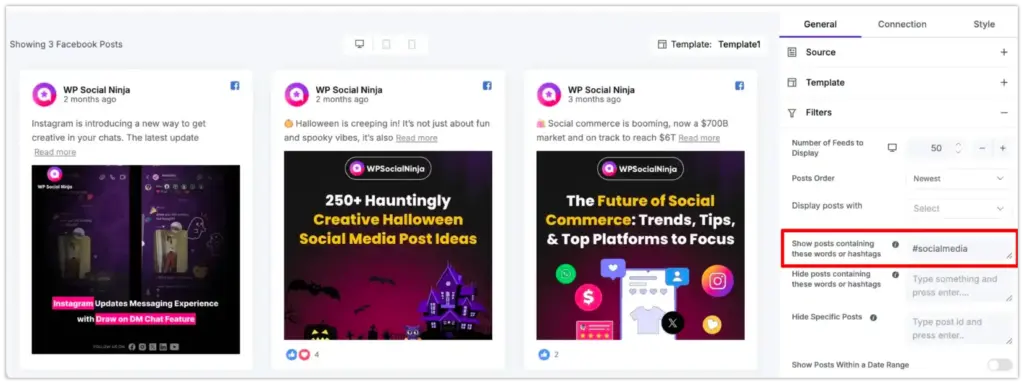Click Read more on the Social commerce post
Viewport: 1024px width, 384px height.
click(699, 138)
